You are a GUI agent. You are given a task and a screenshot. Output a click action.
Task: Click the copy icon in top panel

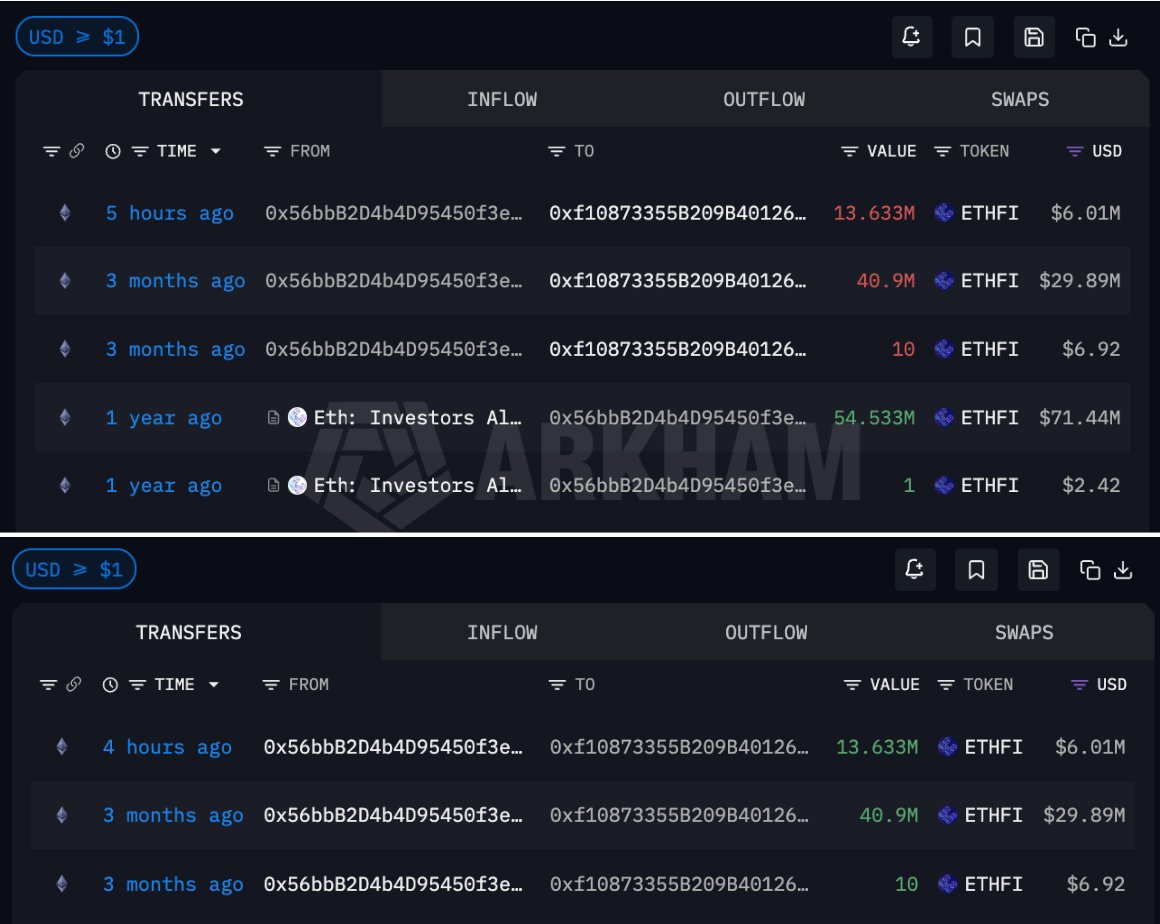click(x=1085, y=37)
